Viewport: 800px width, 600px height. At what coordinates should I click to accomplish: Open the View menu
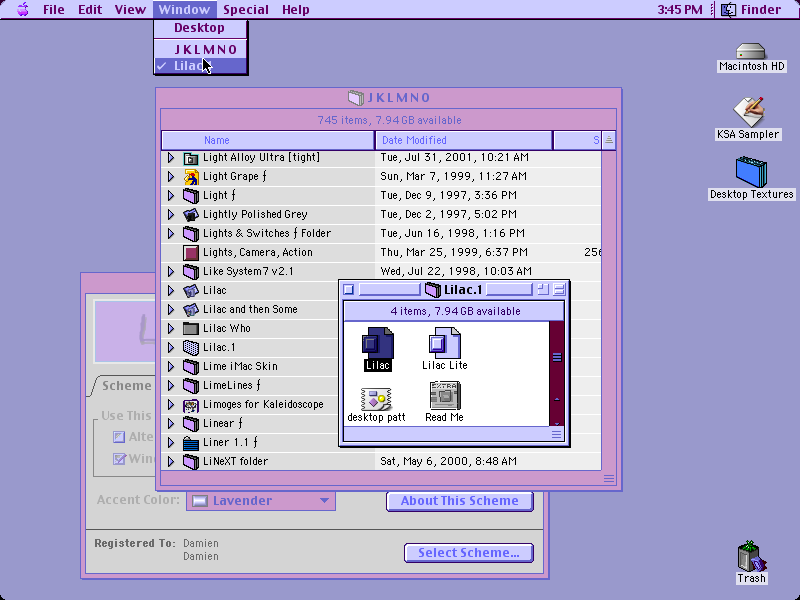click(130, 9)
